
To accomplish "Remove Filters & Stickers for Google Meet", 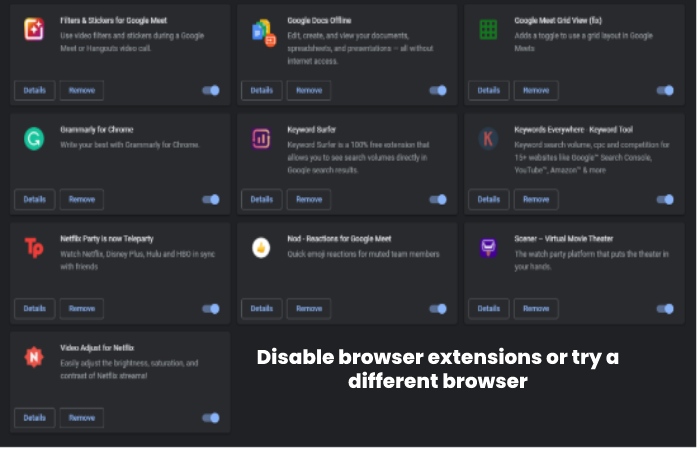I will (x=82, y=91).
